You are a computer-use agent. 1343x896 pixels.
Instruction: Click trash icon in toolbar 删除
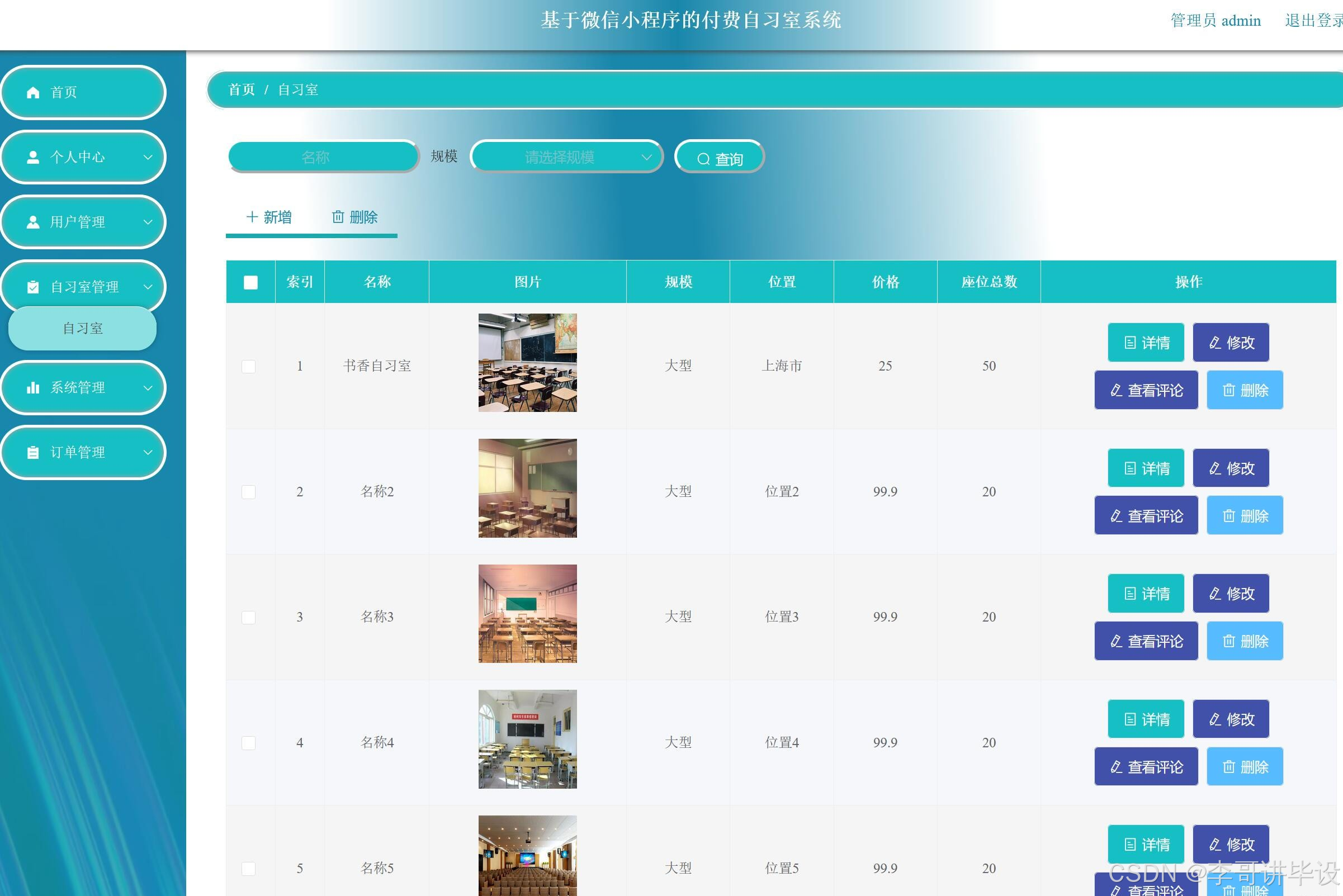coord(338,217)
